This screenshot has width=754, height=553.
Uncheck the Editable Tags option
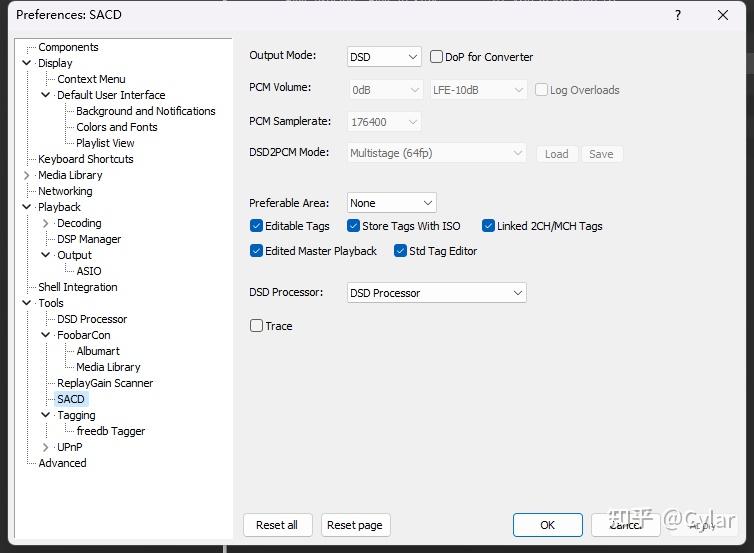point(257,226)
